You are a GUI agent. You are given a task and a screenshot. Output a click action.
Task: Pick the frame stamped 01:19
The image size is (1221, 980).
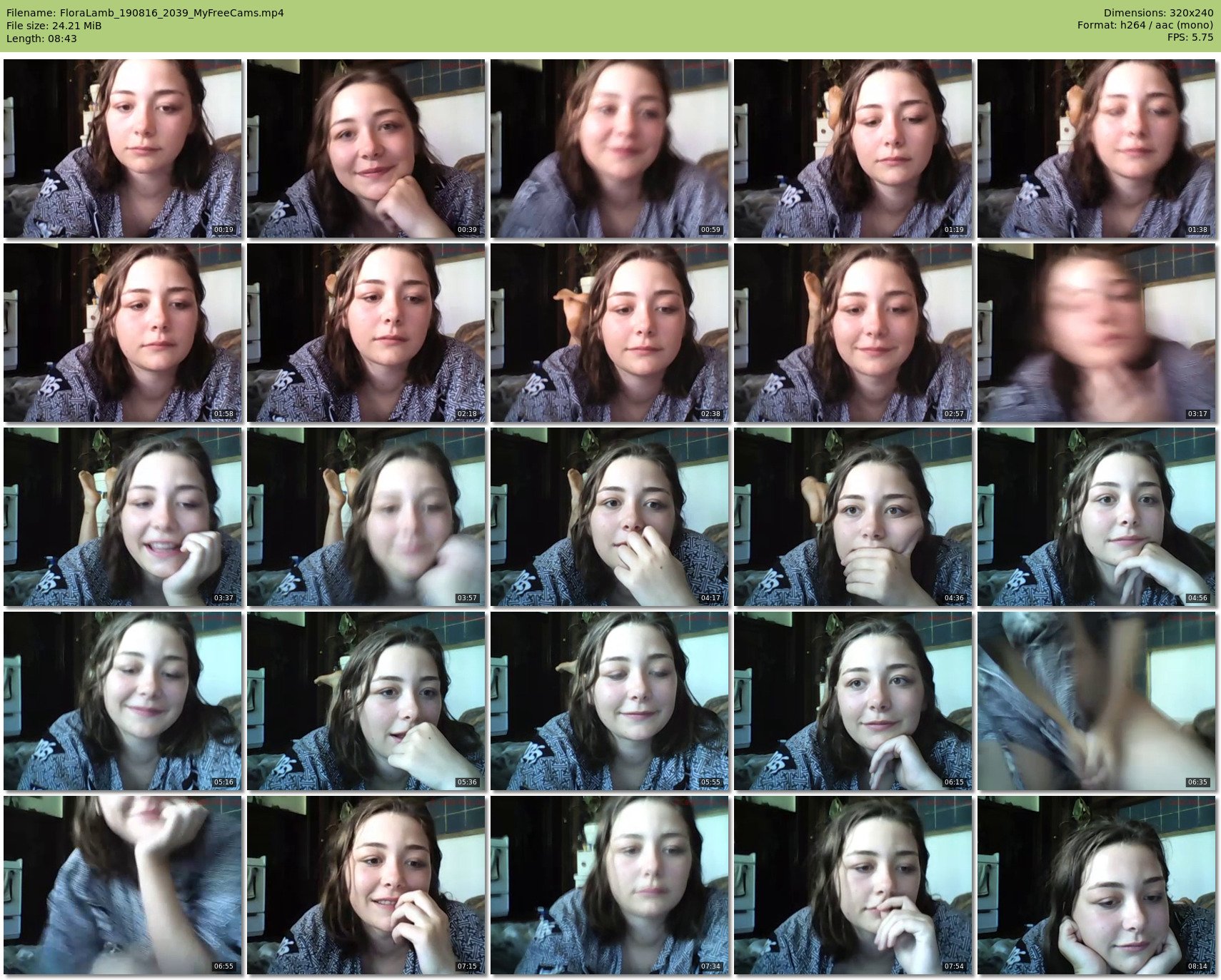(x=853, y=148)
